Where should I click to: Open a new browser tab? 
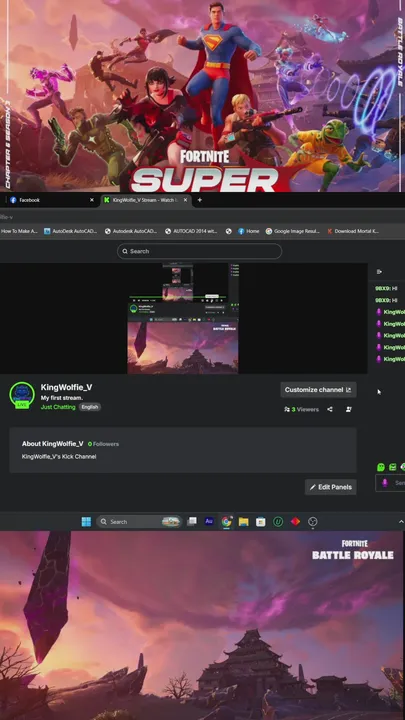click(x=200, y=200)
